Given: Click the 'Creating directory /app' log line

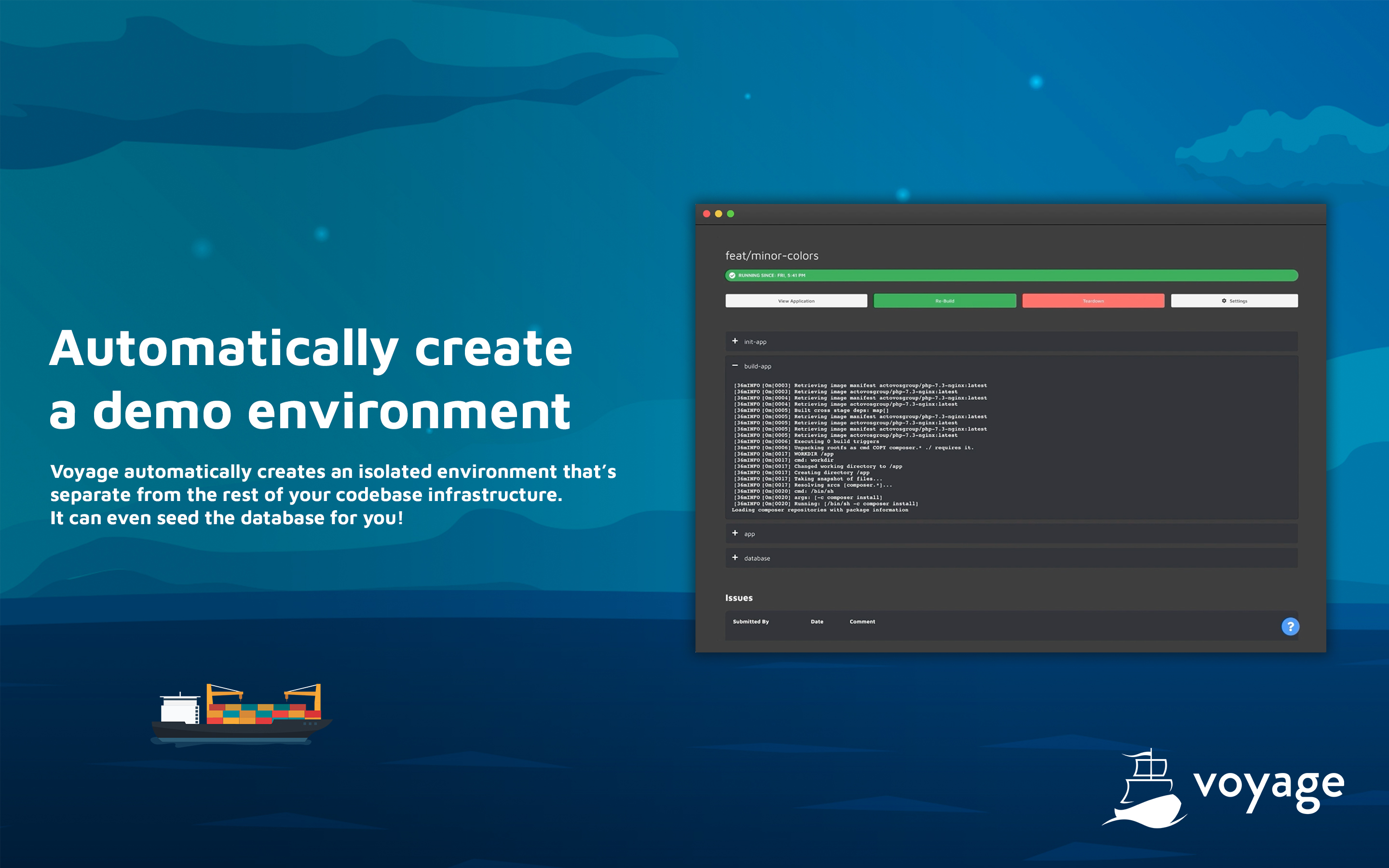Looking at the screenshot, I should click(x=801, y=473).
